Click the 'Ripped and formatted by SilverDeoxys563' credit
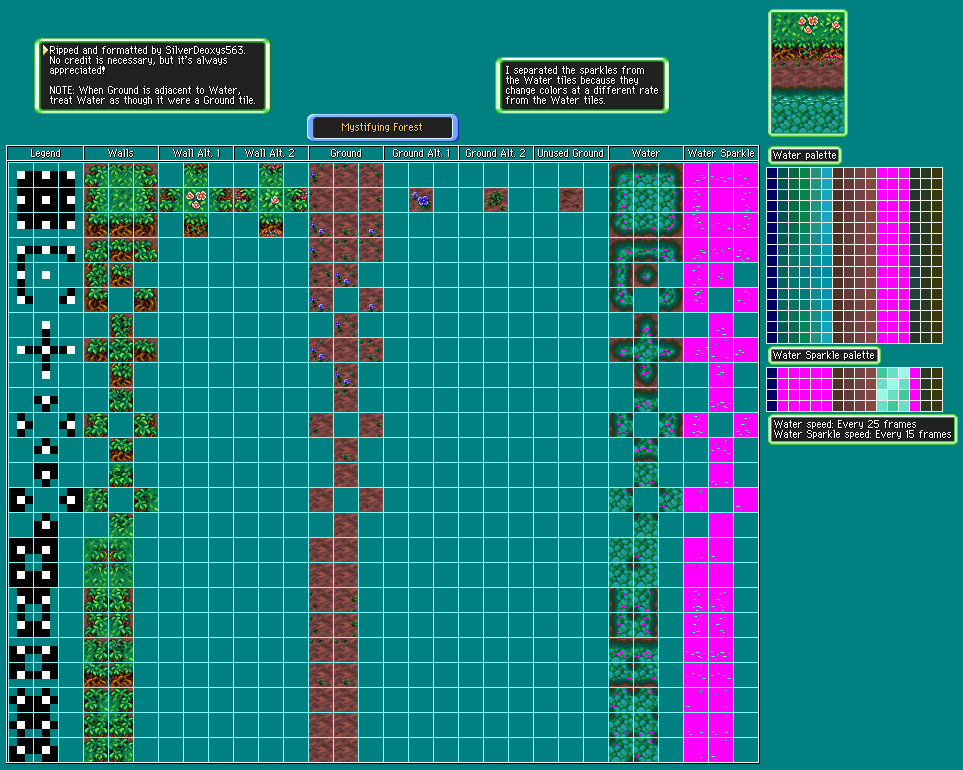The width and height of the screenshot is (963, 770). [x=147, y=50]
